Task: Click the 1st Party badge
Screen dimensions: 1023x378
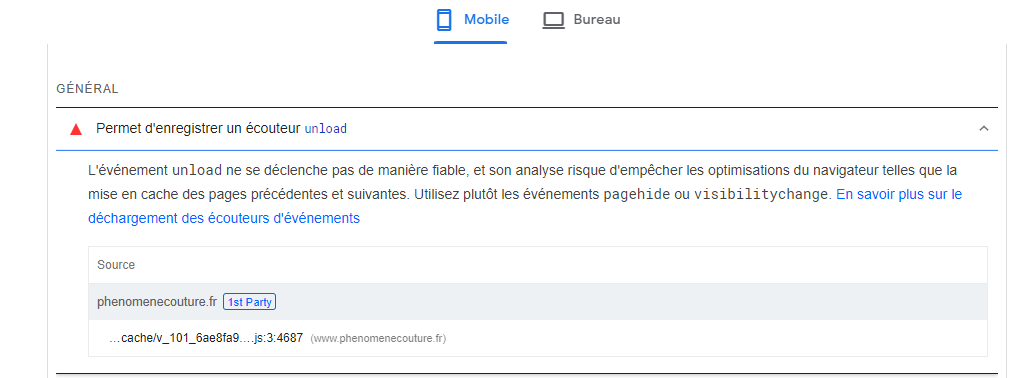Action: coord(249,302)
